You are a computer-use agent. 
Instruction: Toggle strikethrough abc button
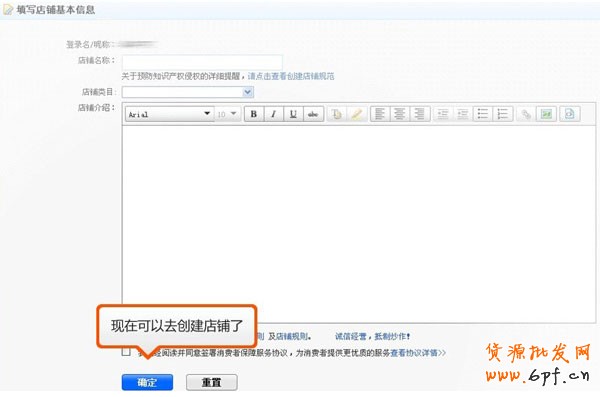(x=313, y=114)
